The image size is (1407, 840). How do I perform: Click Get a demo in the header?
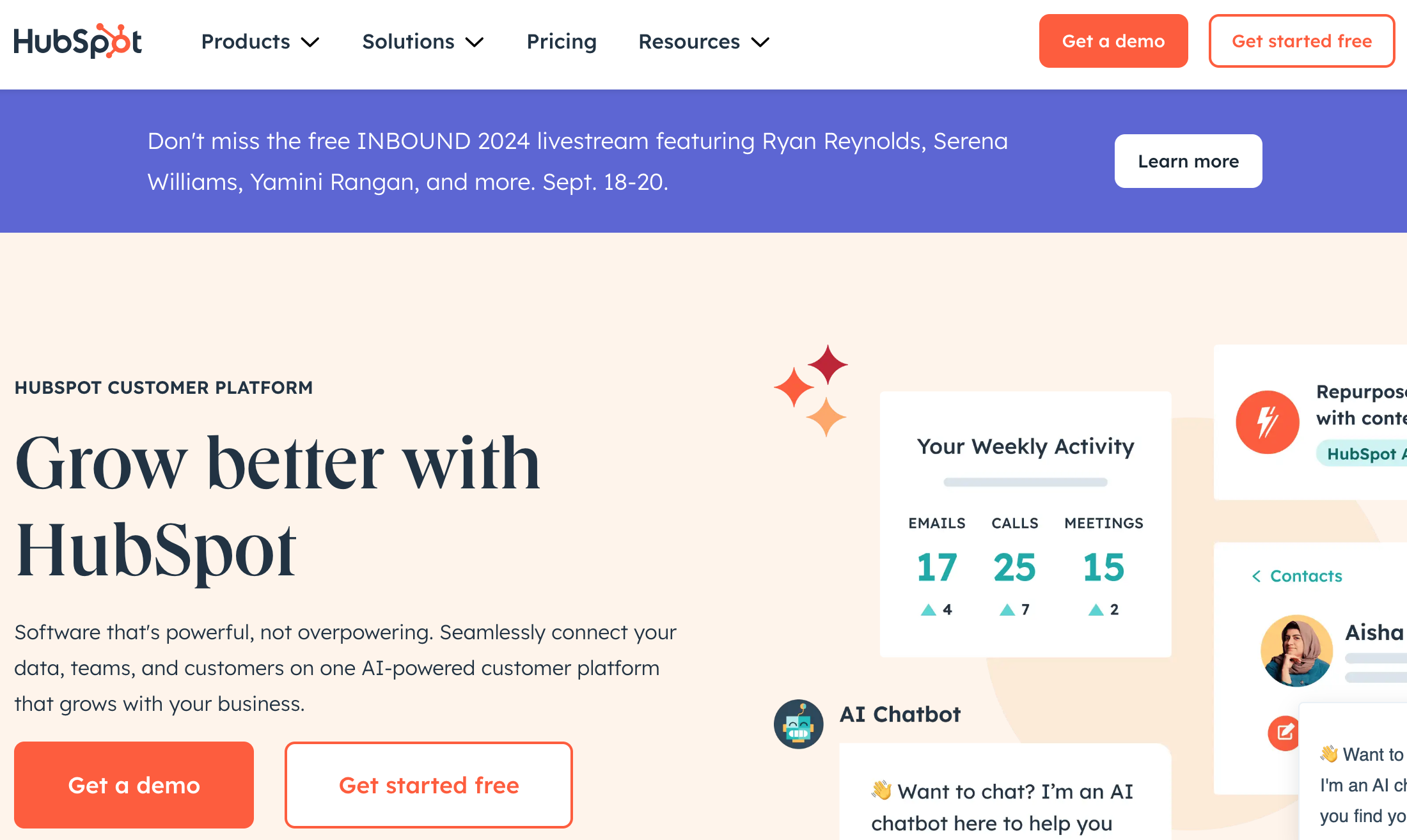pyautogui.click(x=1113, y=41)
